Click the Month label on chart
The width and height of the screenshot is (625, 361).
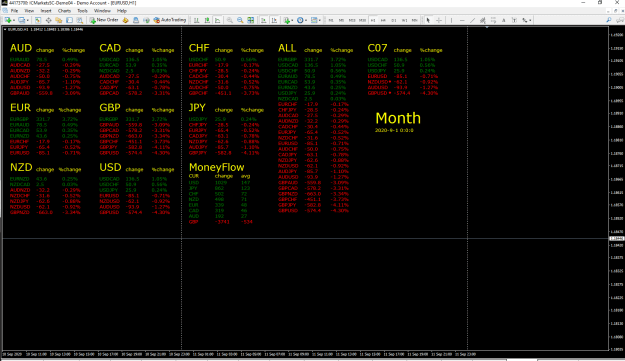point(398,118)
